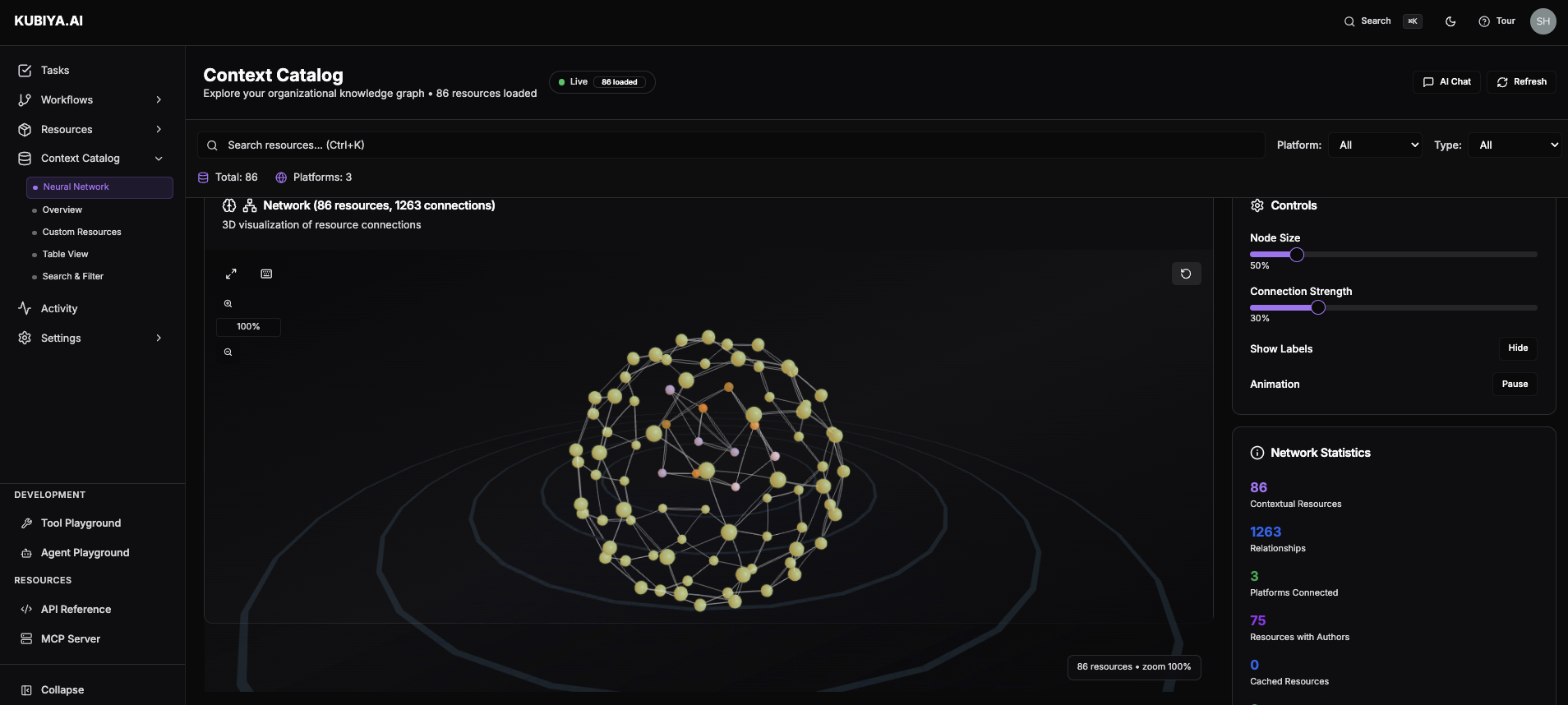Expand the Settings submenu chevron

159,338
